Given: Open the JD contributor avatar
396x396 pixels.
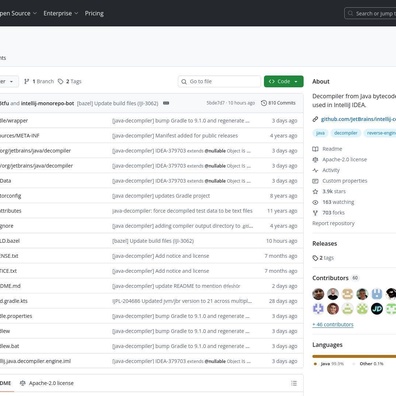Looking at the screenshot, I should 377,309.
